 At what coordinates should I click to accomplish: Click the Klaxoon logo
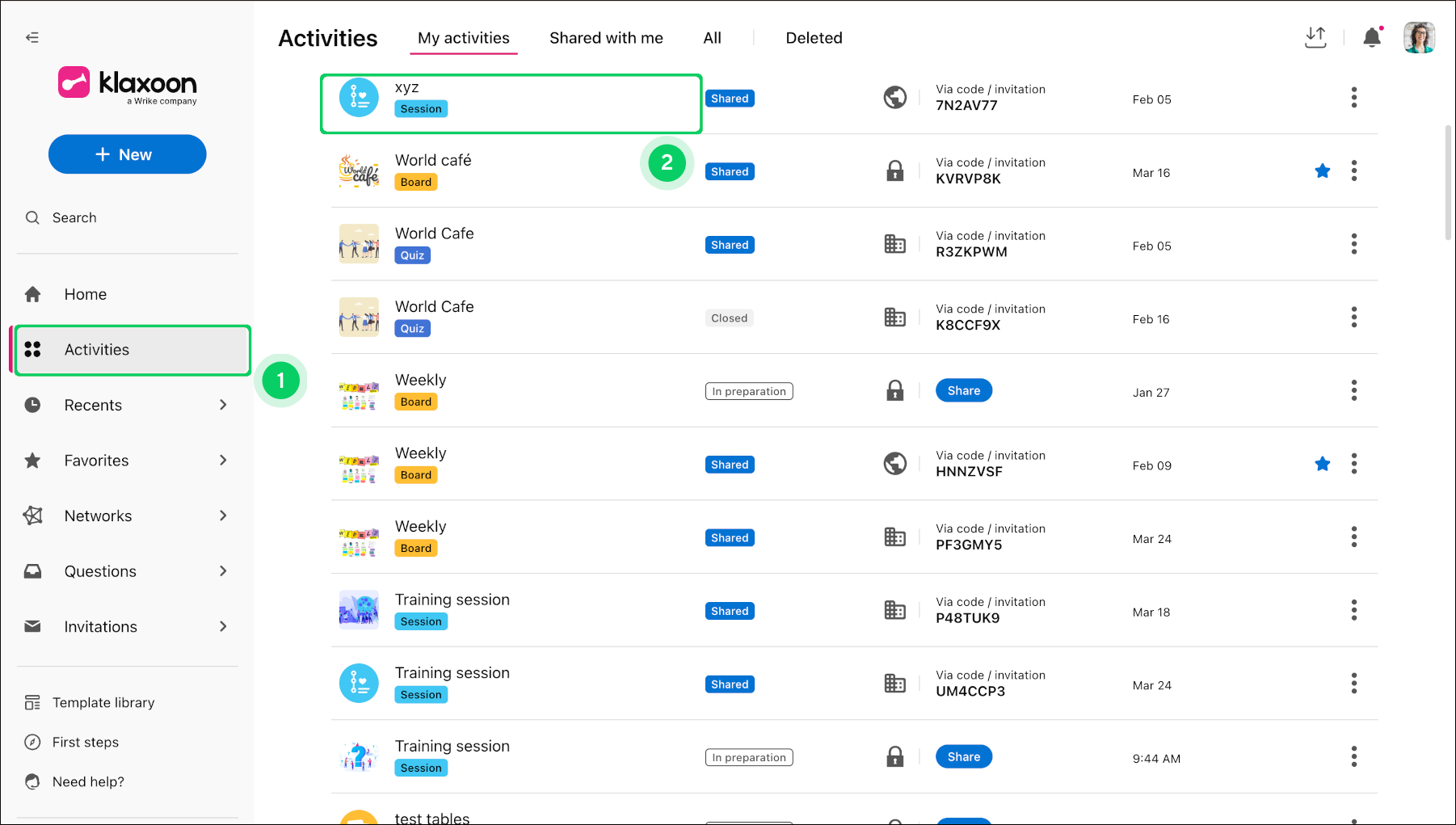pyautogui.click(x=128, y=84)
